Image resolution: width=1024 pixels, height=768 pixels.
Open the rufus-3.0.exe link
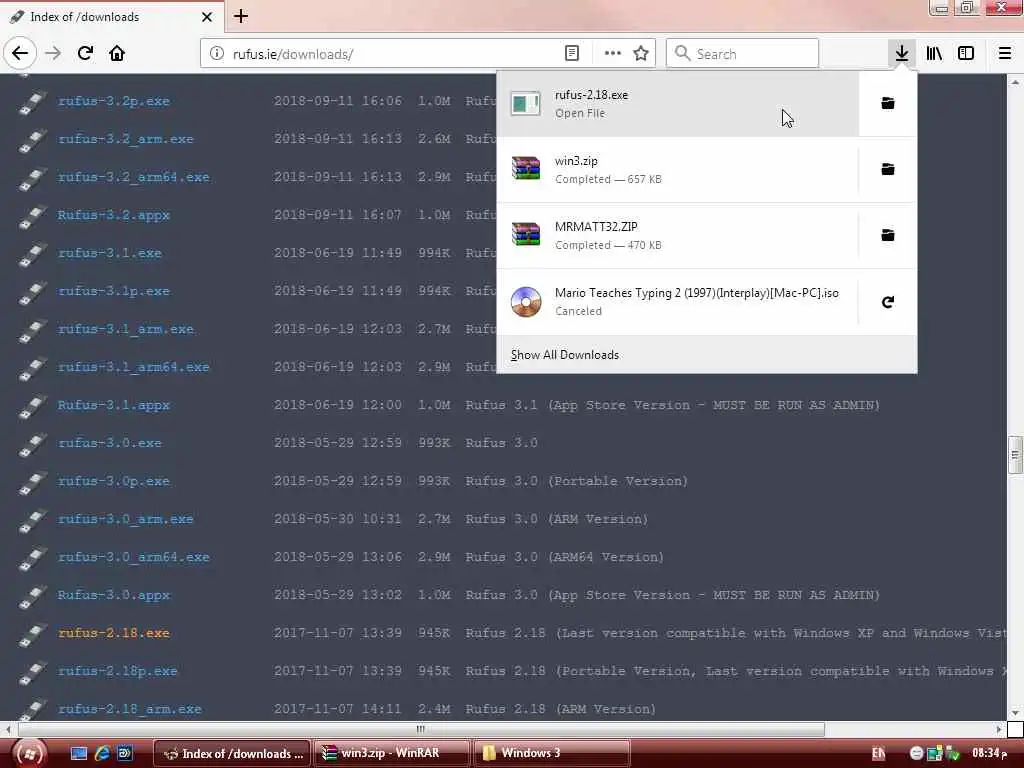[x=110, y=443]
